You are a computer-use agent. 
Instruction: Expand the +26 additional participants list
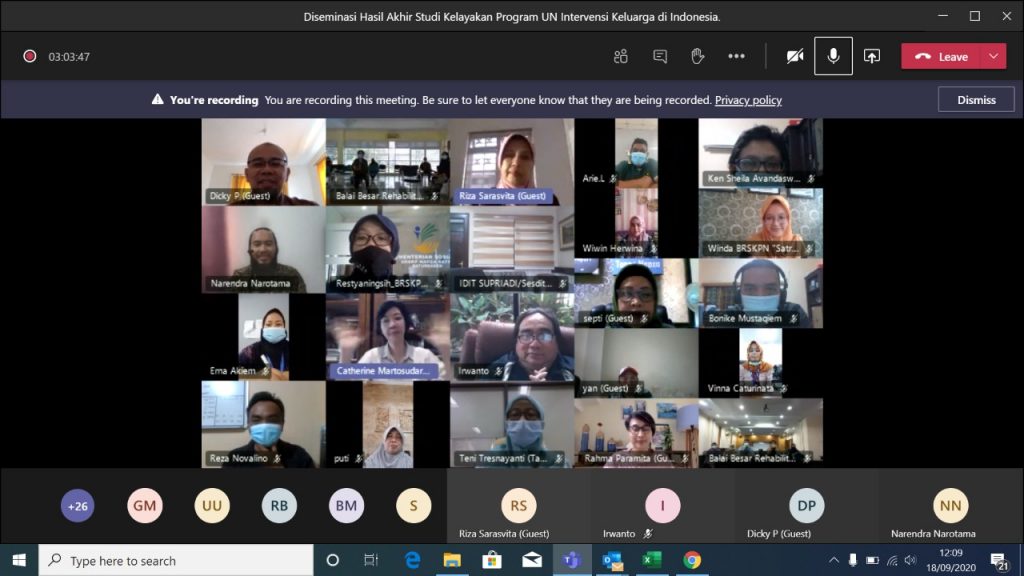click(x=77, y=506)
